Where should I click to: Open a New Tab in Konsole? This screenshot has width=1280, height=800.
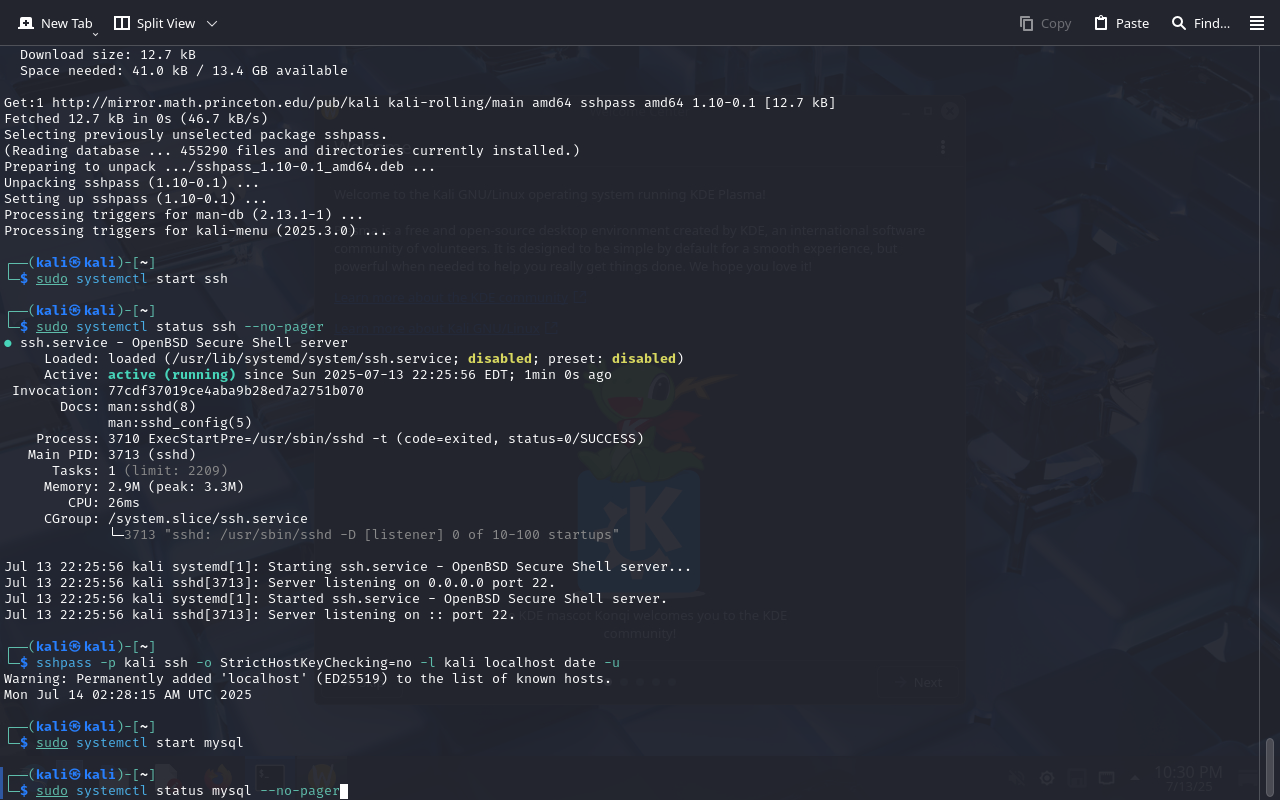point(55,23)
